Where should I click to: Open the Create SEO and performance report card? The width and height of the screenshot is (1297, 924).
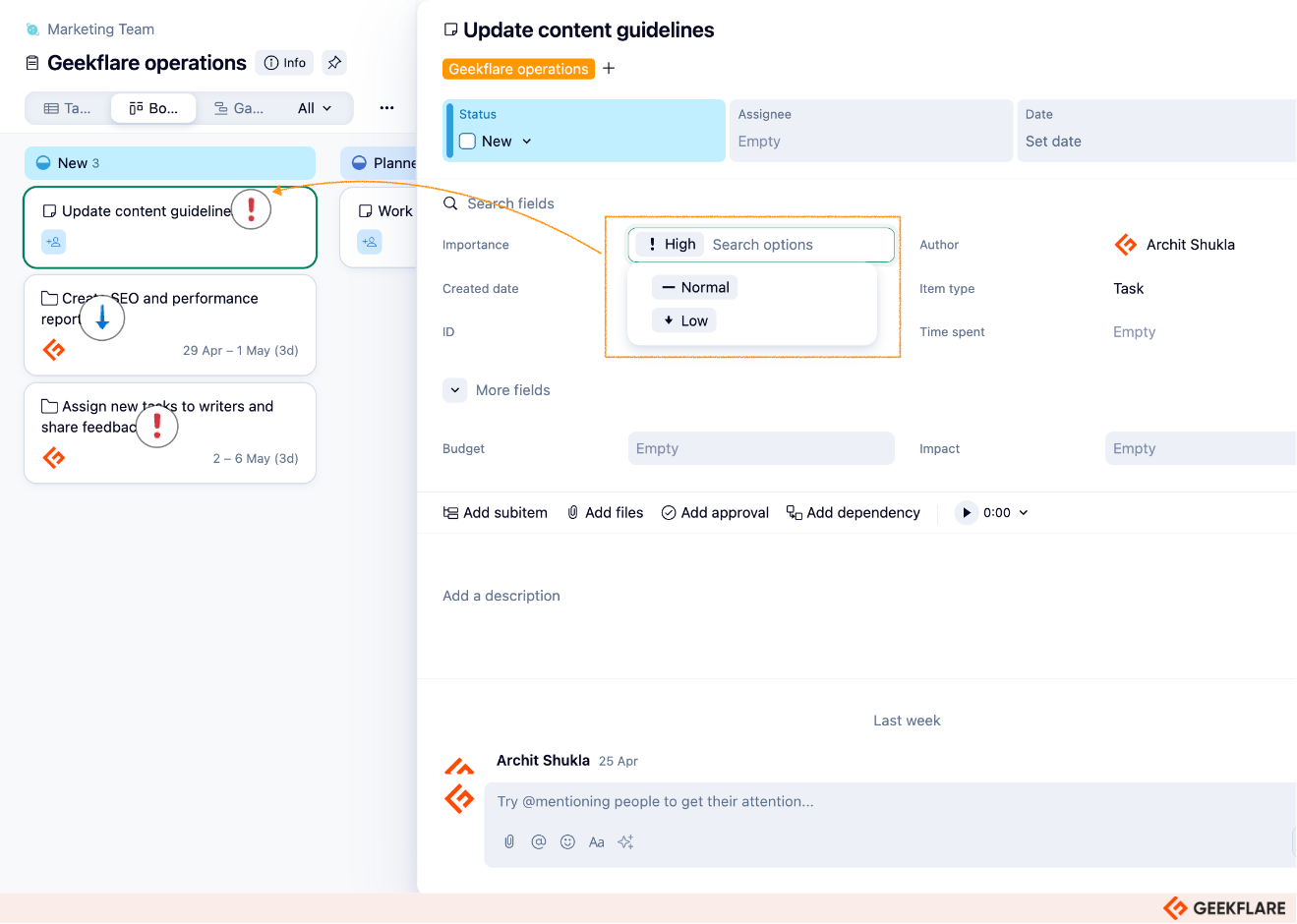click(170, 324)
